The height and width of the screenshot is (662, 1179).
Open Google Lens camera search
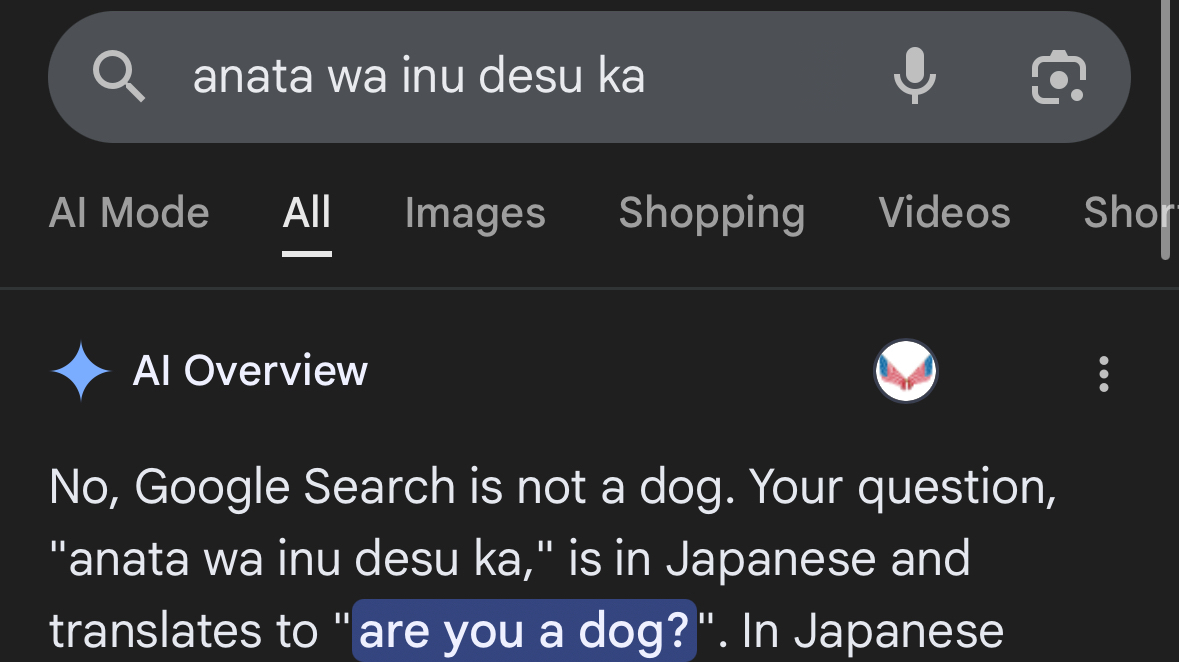(1058, 77)
